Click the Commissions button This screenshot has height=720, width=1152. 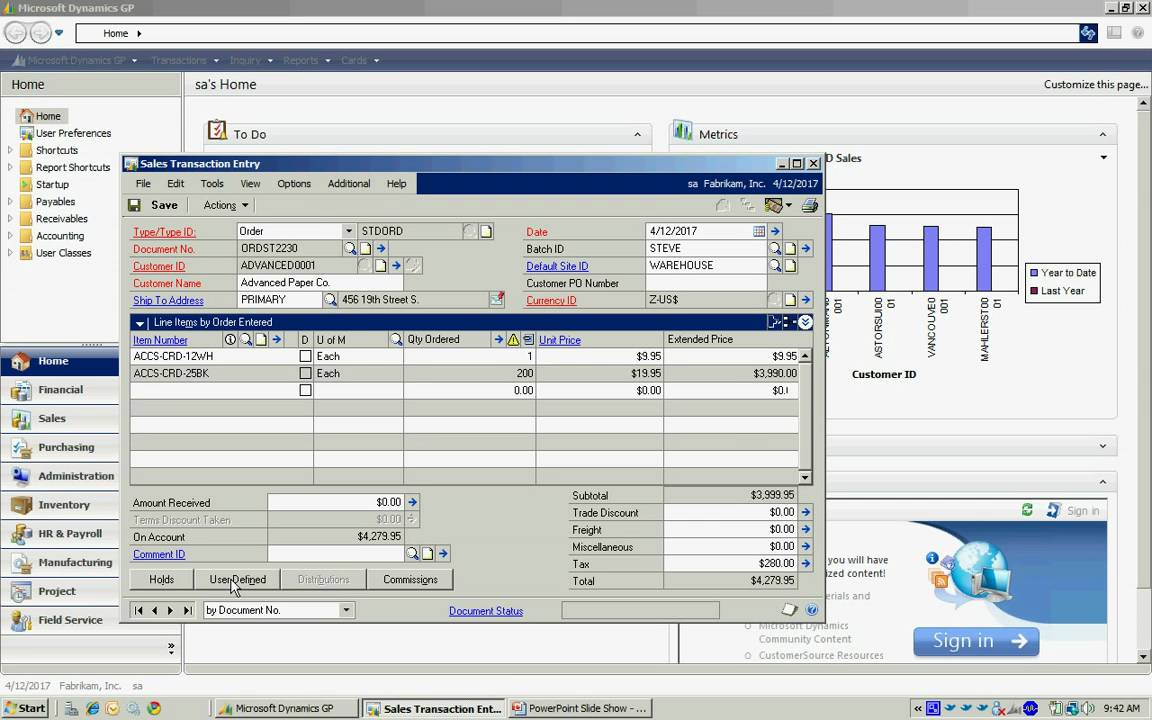410,579
